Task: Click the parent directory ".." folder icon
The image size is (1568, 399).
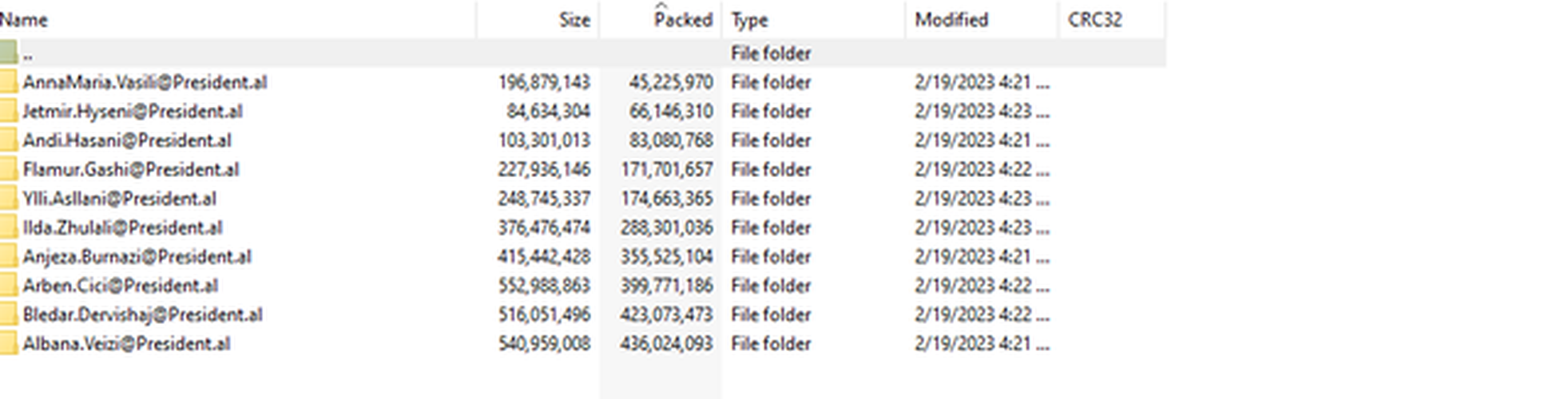Action: [x=8, y=53]
